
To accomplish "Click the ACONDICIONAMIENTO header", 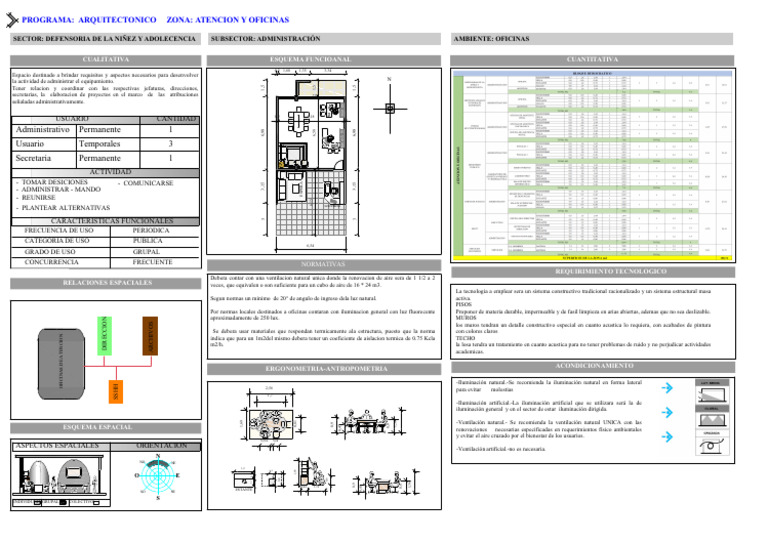I will coord(594,366).
